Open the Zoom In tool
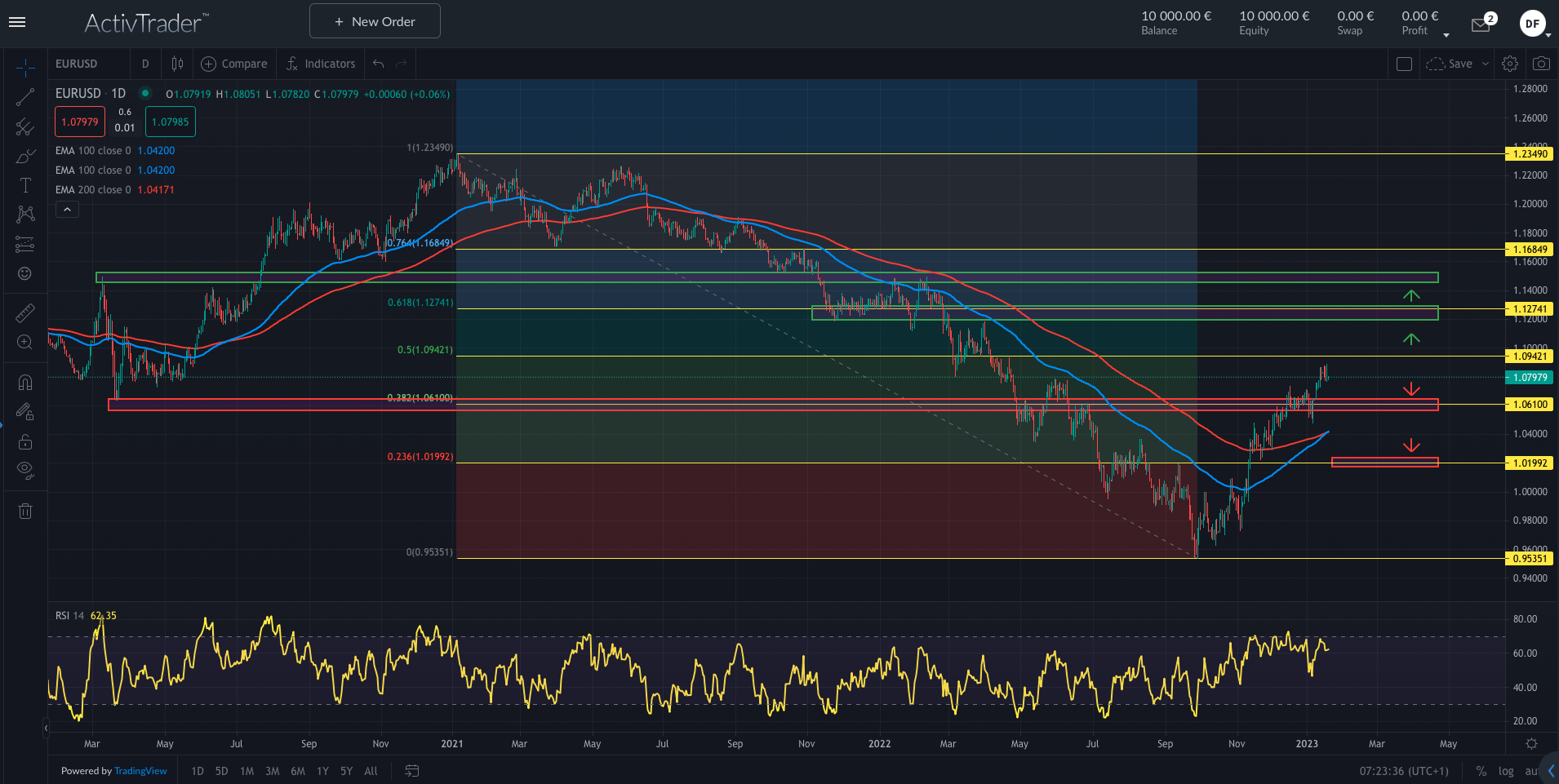The width and height of the screenshot is (1559, 784). pos(25,342)
